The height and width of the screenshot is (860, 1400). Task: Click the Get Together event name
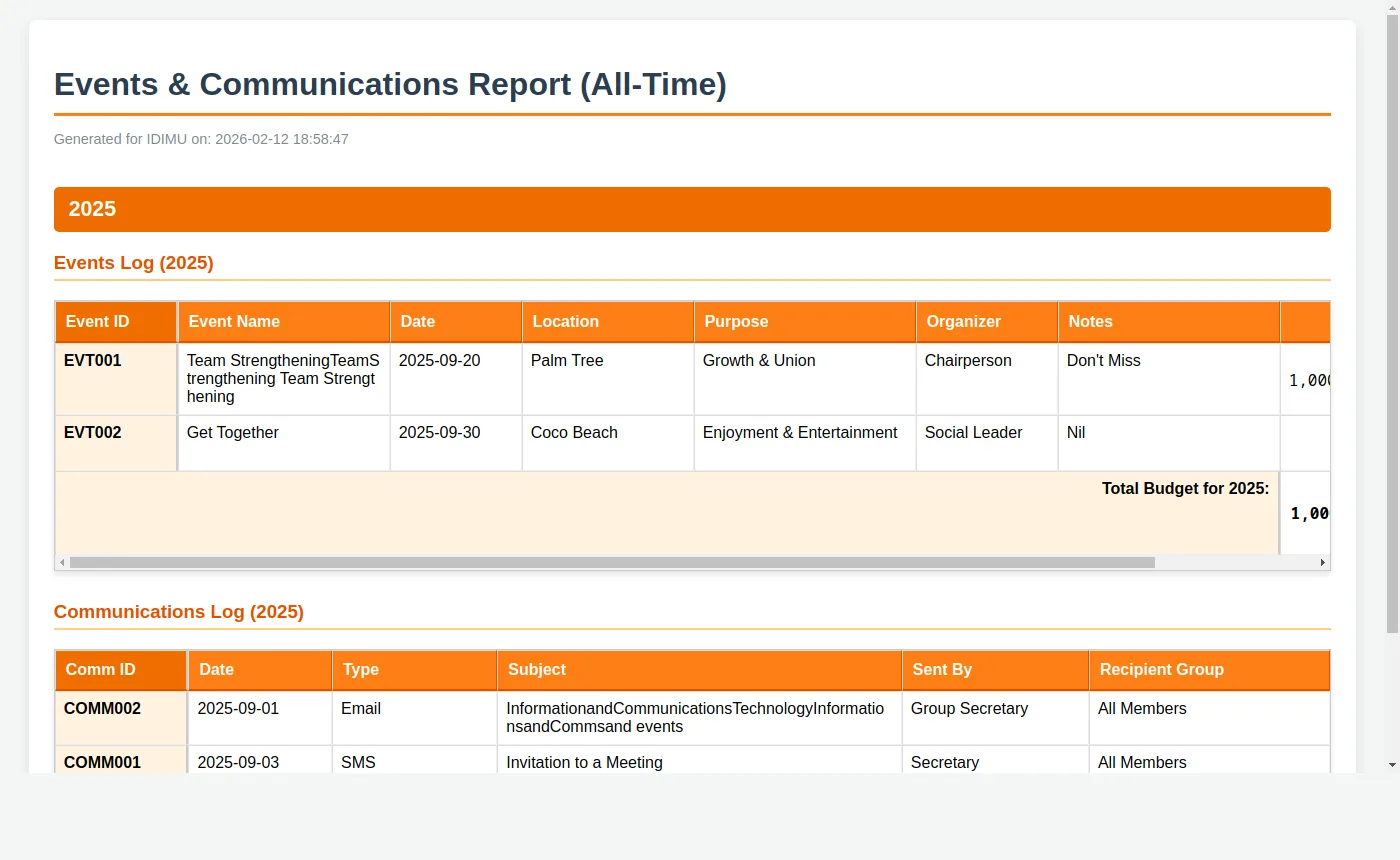pos(233,433)
